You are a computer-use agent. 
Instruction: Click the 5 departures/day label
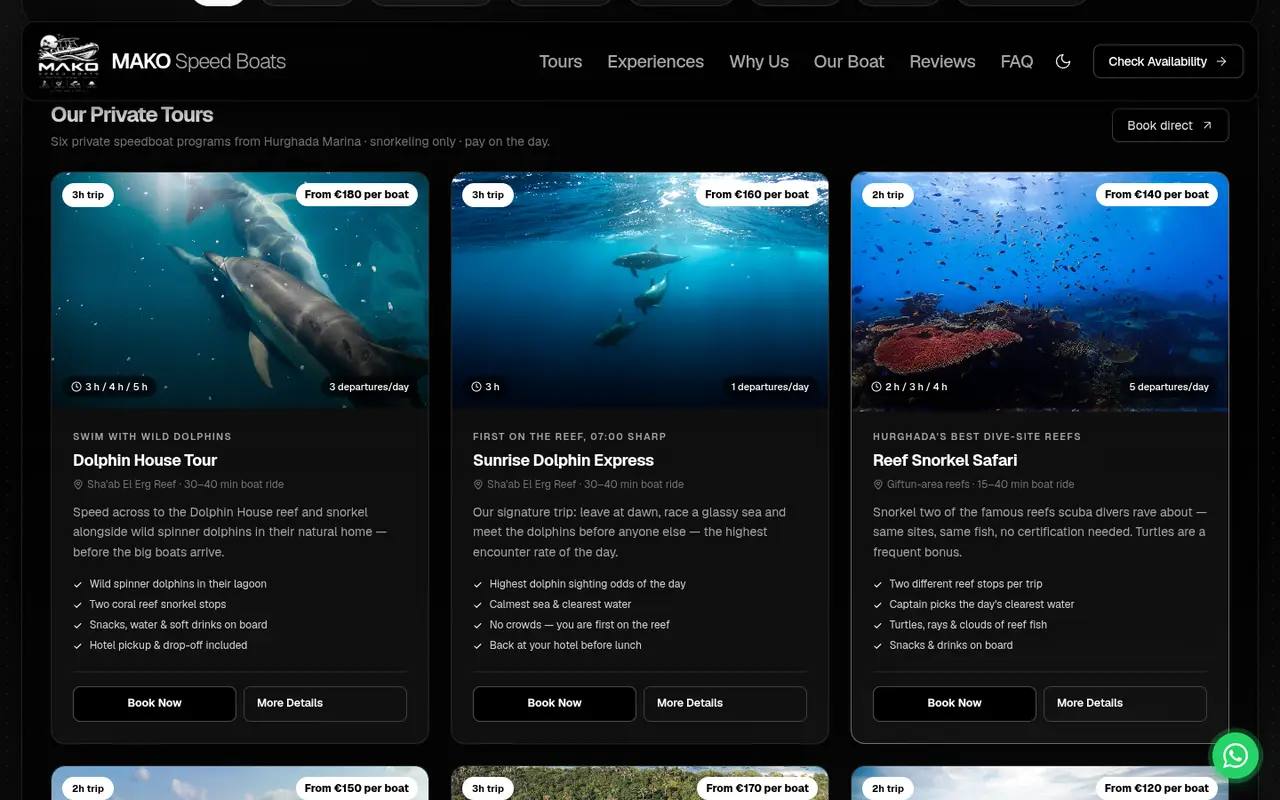click(1169, 387)
